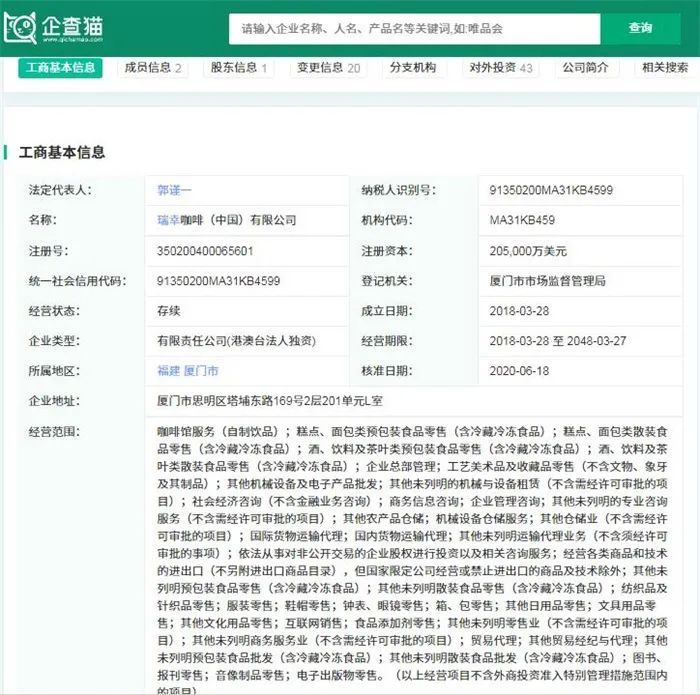This screenshot has height=695, width=700.
Task: Click the 企查猫 logo icon
Action: tap(20, 28)
